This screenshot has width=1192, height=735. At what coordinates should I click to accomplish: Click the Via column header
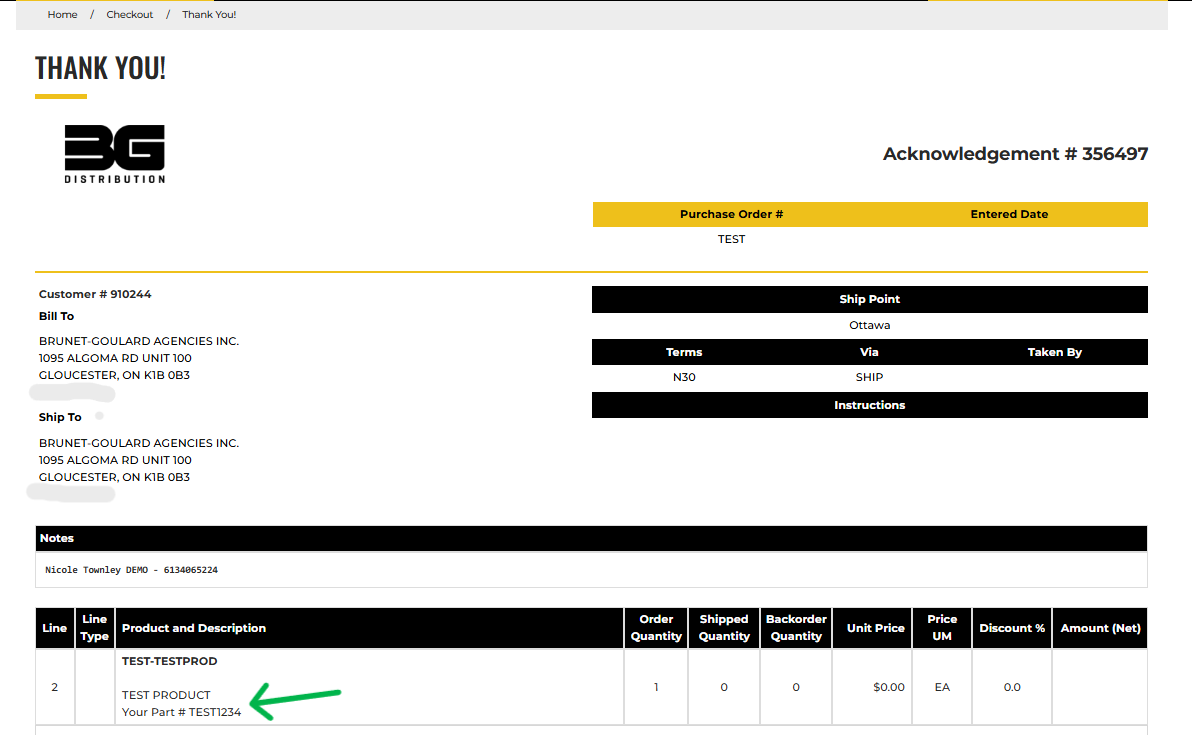[869, 352]
